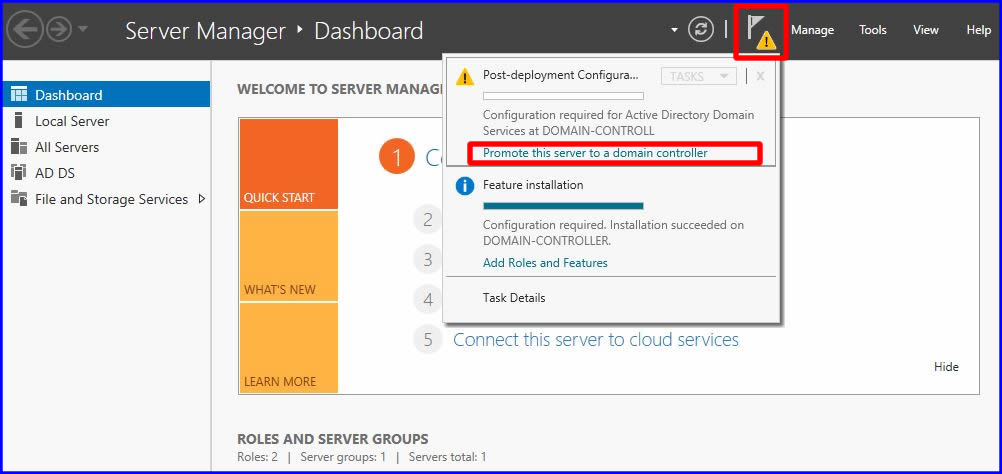Click the back navigation arrow
Viewport: 1002px width, 474px height.
coord(24,30)
